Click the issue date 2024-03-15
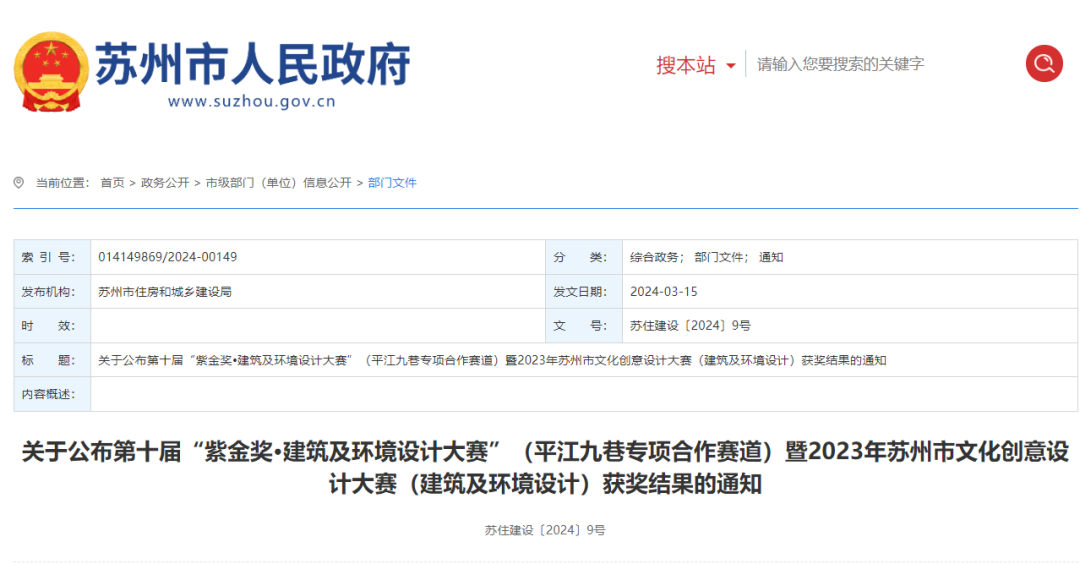This screenshot has width=1080, height=564. [x=663, y=292]
